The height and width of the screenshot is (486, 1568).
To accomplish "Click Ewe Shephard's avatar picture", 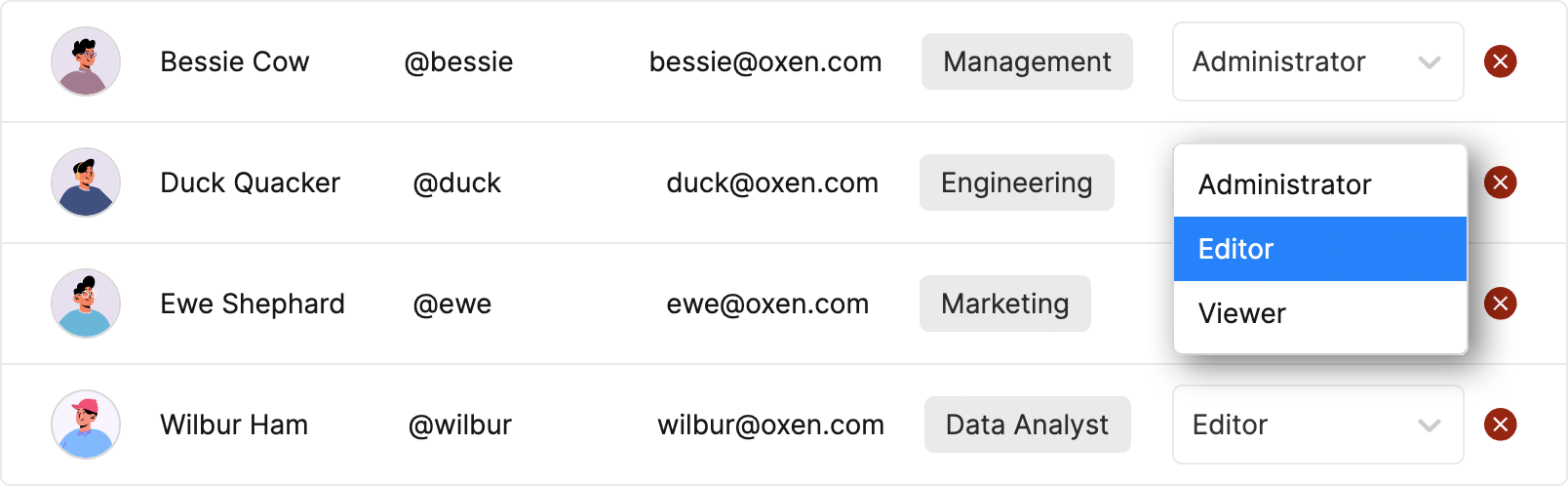I will (86, 304).
